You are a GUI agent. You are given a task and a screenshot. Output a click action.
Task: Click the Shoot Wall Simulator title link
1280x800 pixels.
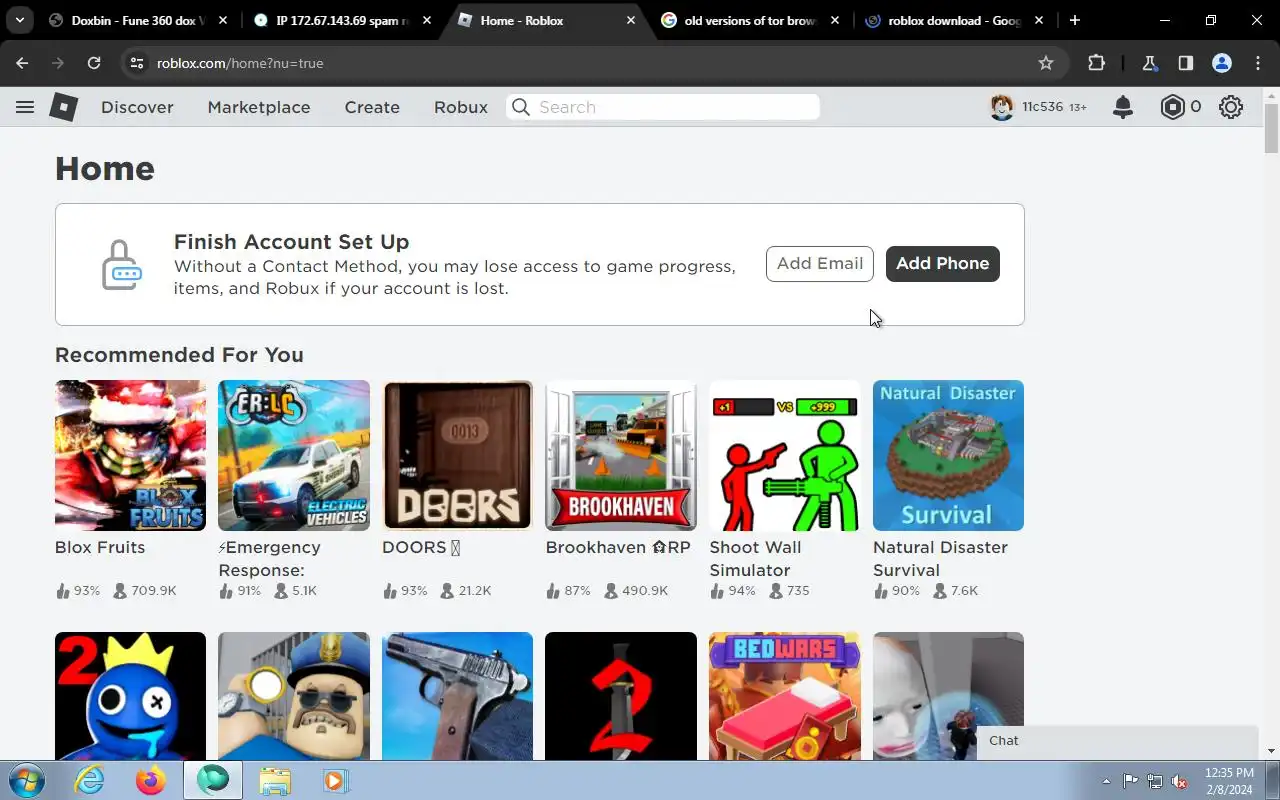[755, 558]
